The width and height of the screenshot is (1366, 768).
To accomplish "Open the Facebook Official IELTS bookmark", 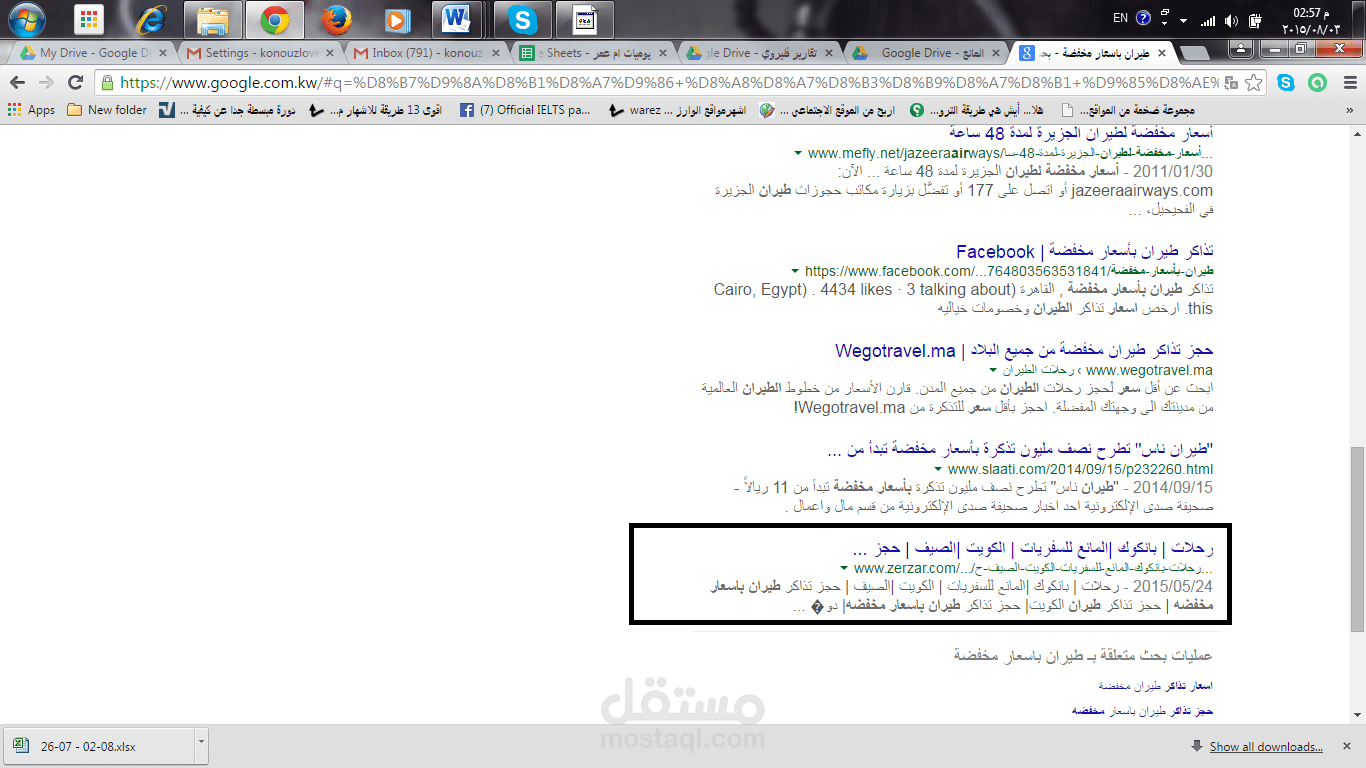I will [526, 110].
